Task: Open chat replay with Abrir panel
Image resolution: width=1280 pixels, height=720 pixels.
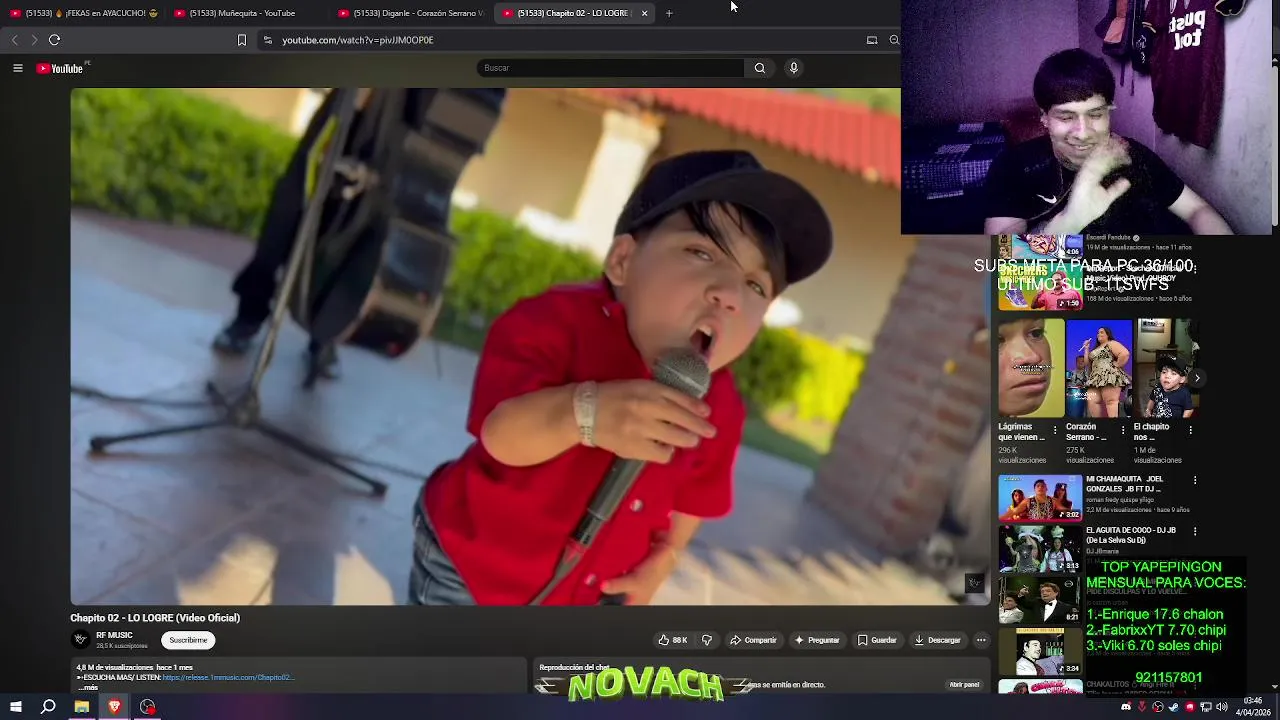Action: [x=964, y=685]
